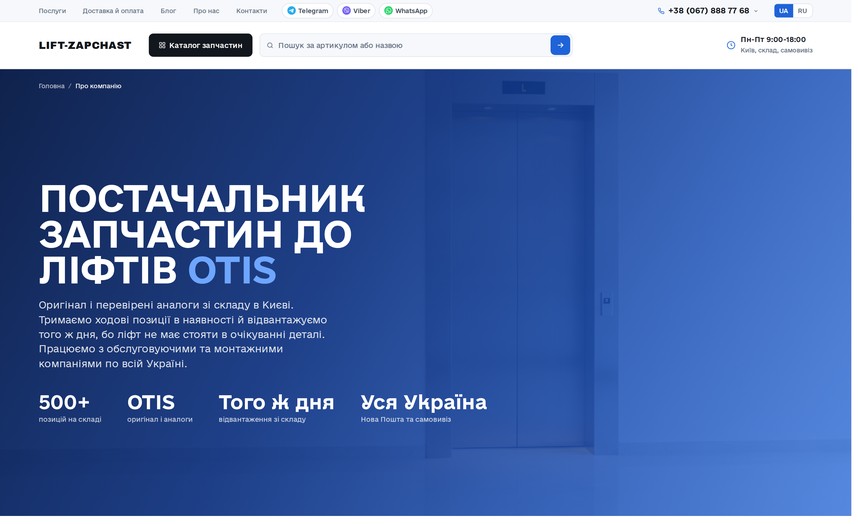Open the Контакти page
858x524 pixels.
point(251,11)
